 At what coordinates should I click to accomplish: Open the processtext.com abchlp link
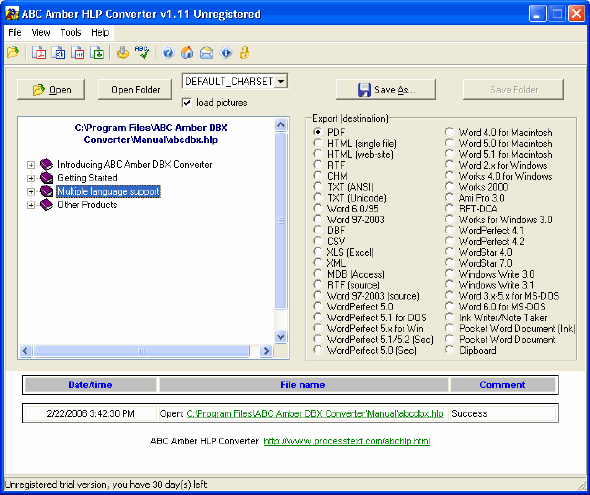347,441
